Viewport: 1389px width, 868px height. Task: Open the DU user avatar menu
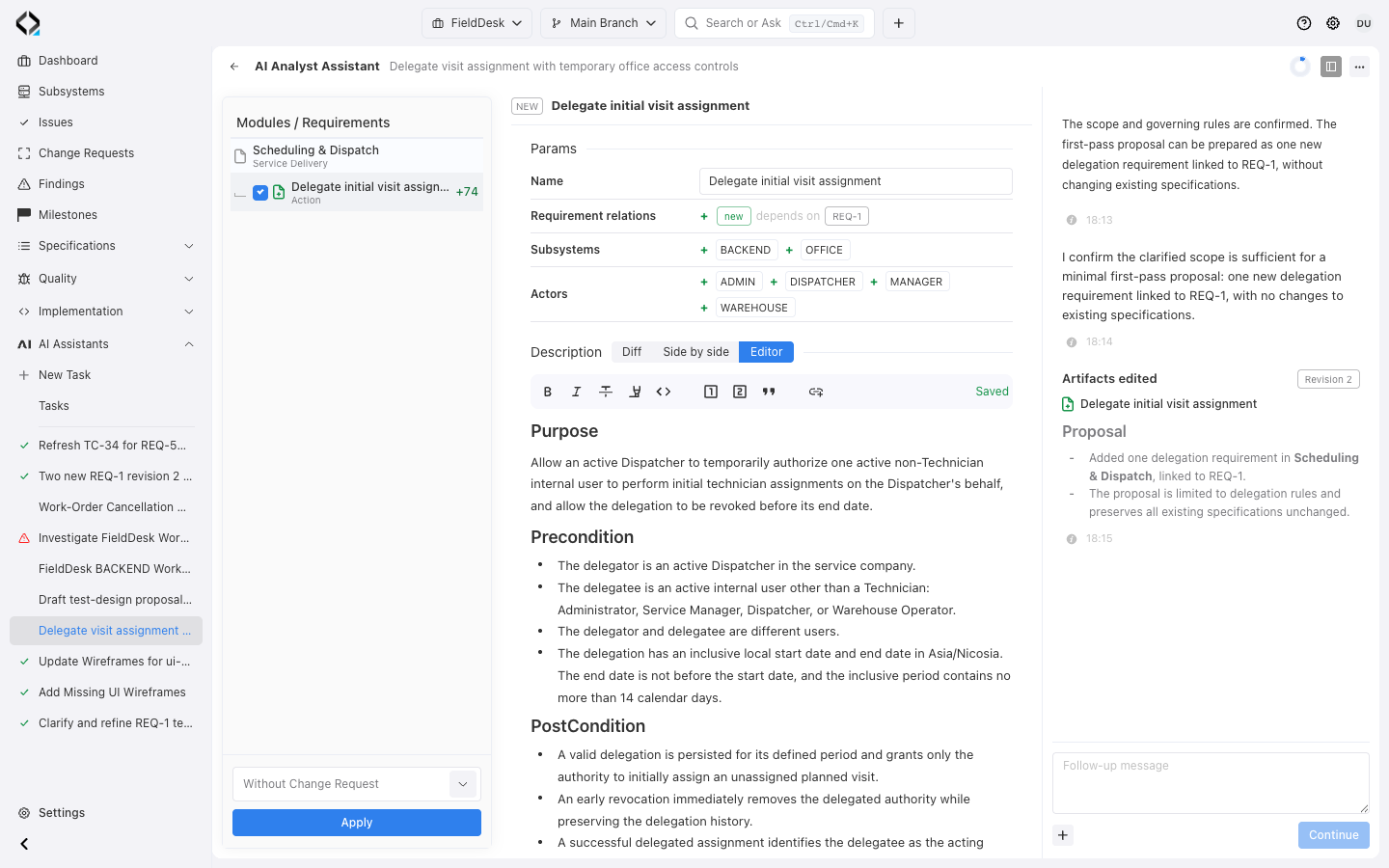1364,23
